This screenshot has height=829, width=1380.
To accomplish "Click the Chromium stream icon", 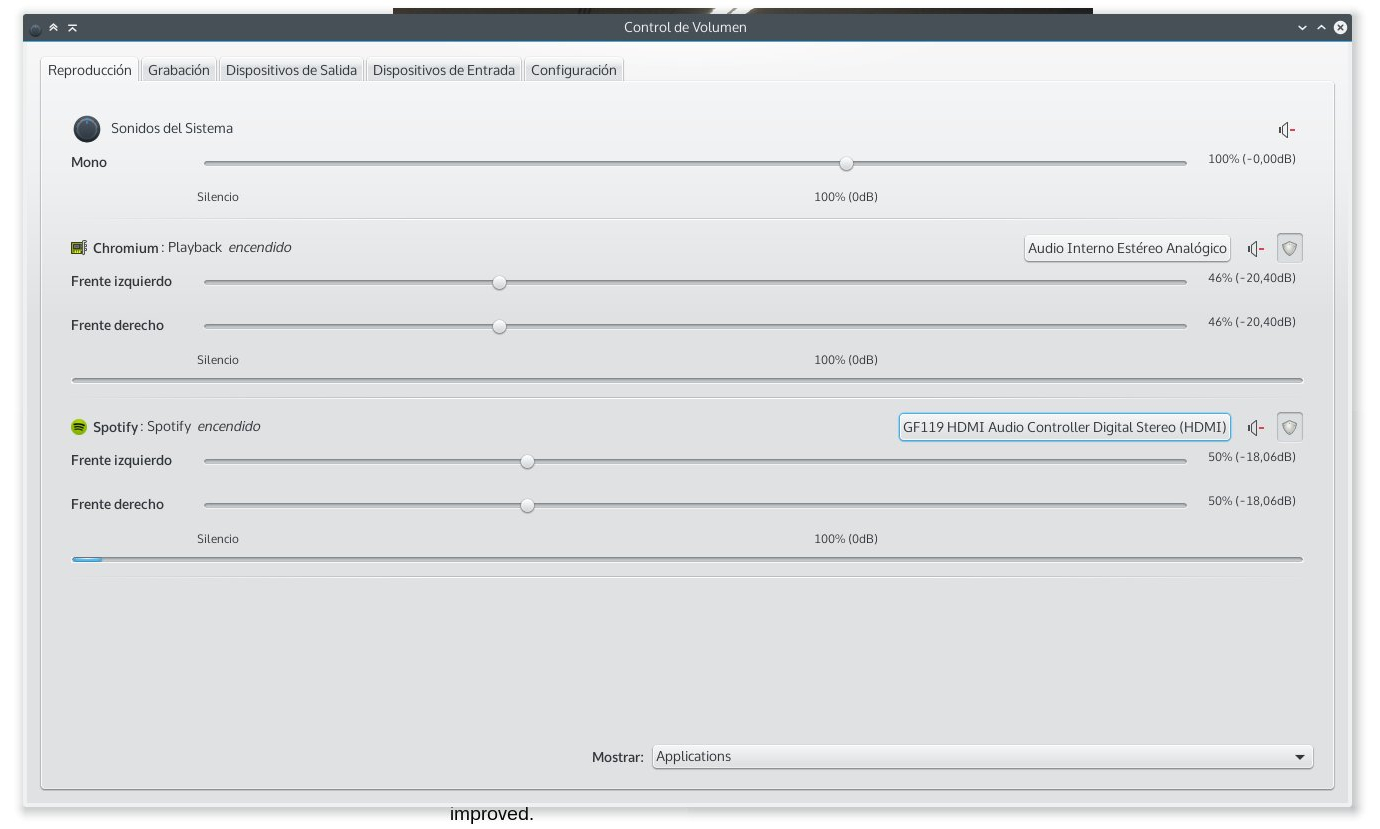I will click(x=79, y=248).
